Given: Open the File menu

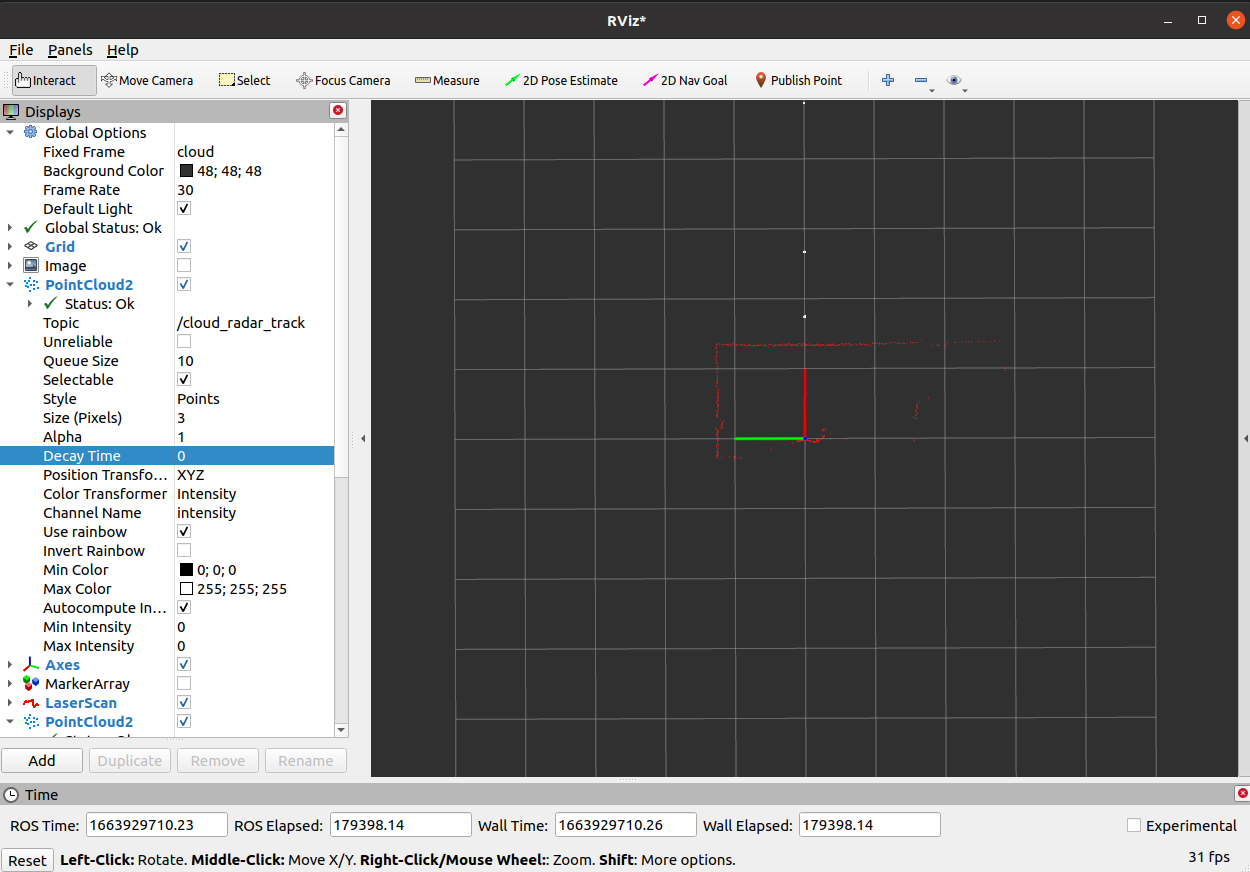Looking at the screenshot, I should 20,50.
